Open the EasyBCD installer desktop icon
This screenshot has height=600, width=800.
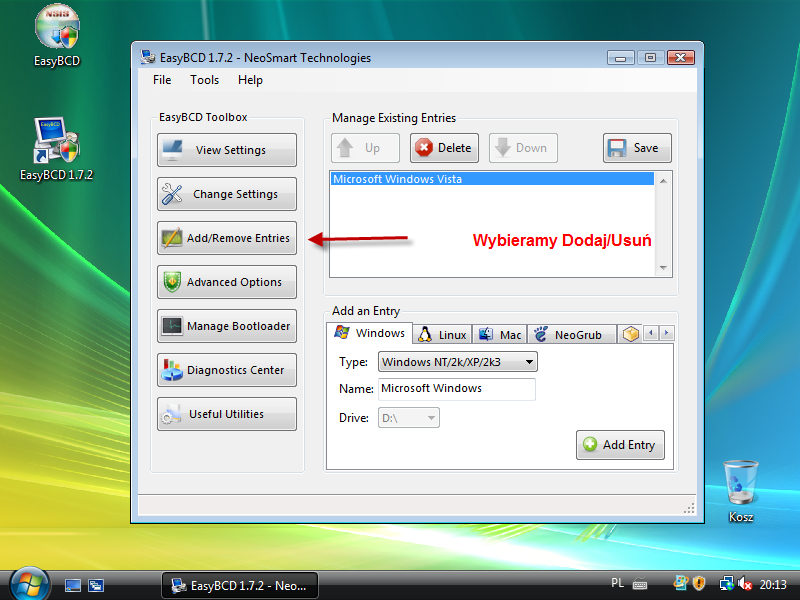point(57,36)
